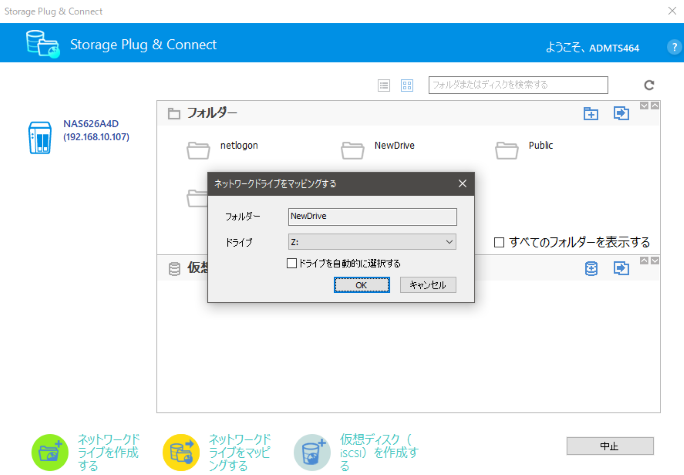Click the virtual disk section database icon
The width and height of the screenshot is (684, 475).
174,269
